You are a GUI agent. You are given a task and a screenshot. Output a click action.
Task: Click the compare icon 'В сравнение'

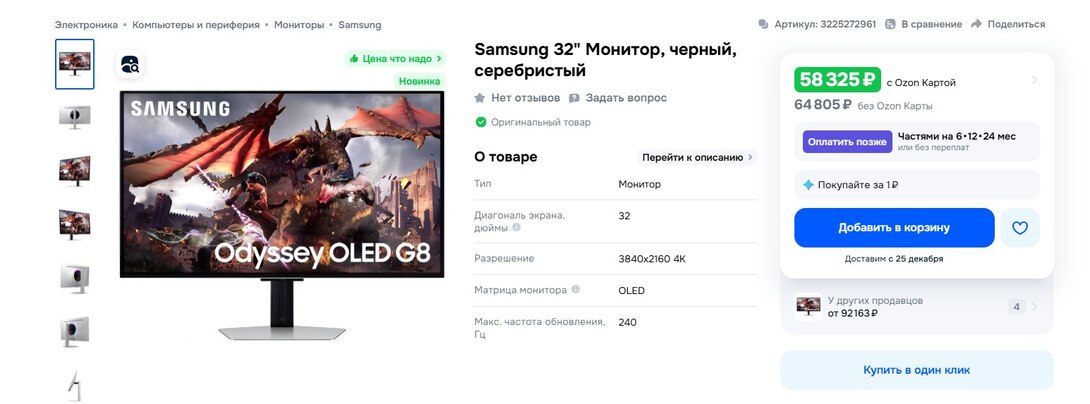click(x=891, y=24)
